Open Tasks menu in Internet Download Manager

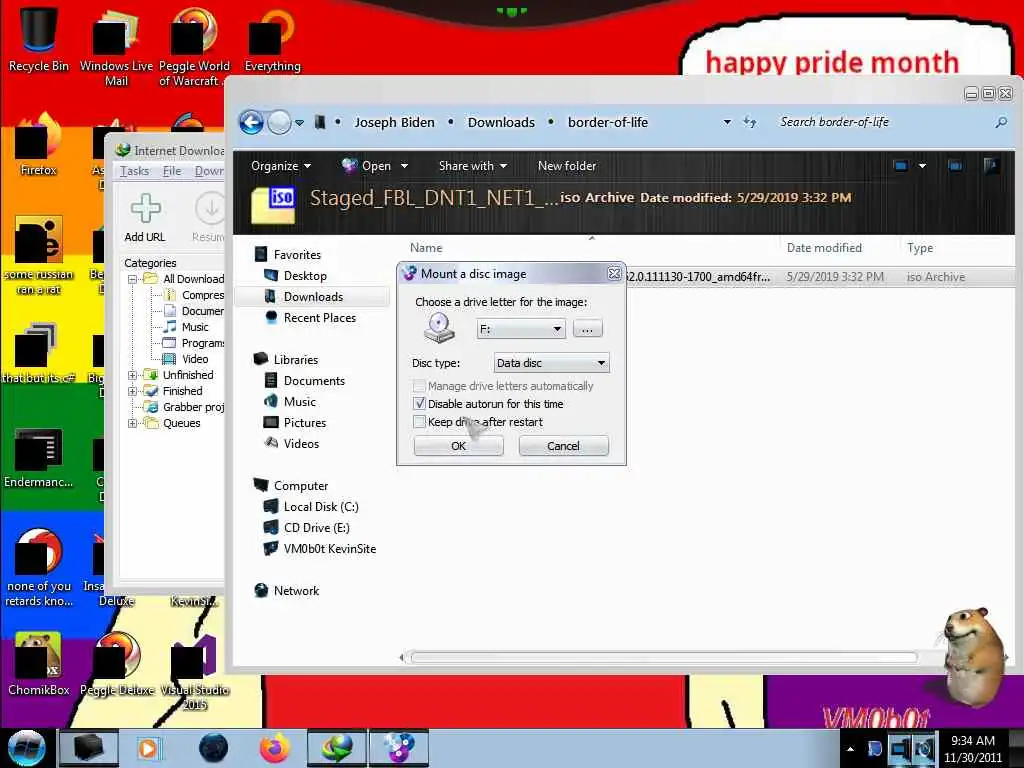135,171
